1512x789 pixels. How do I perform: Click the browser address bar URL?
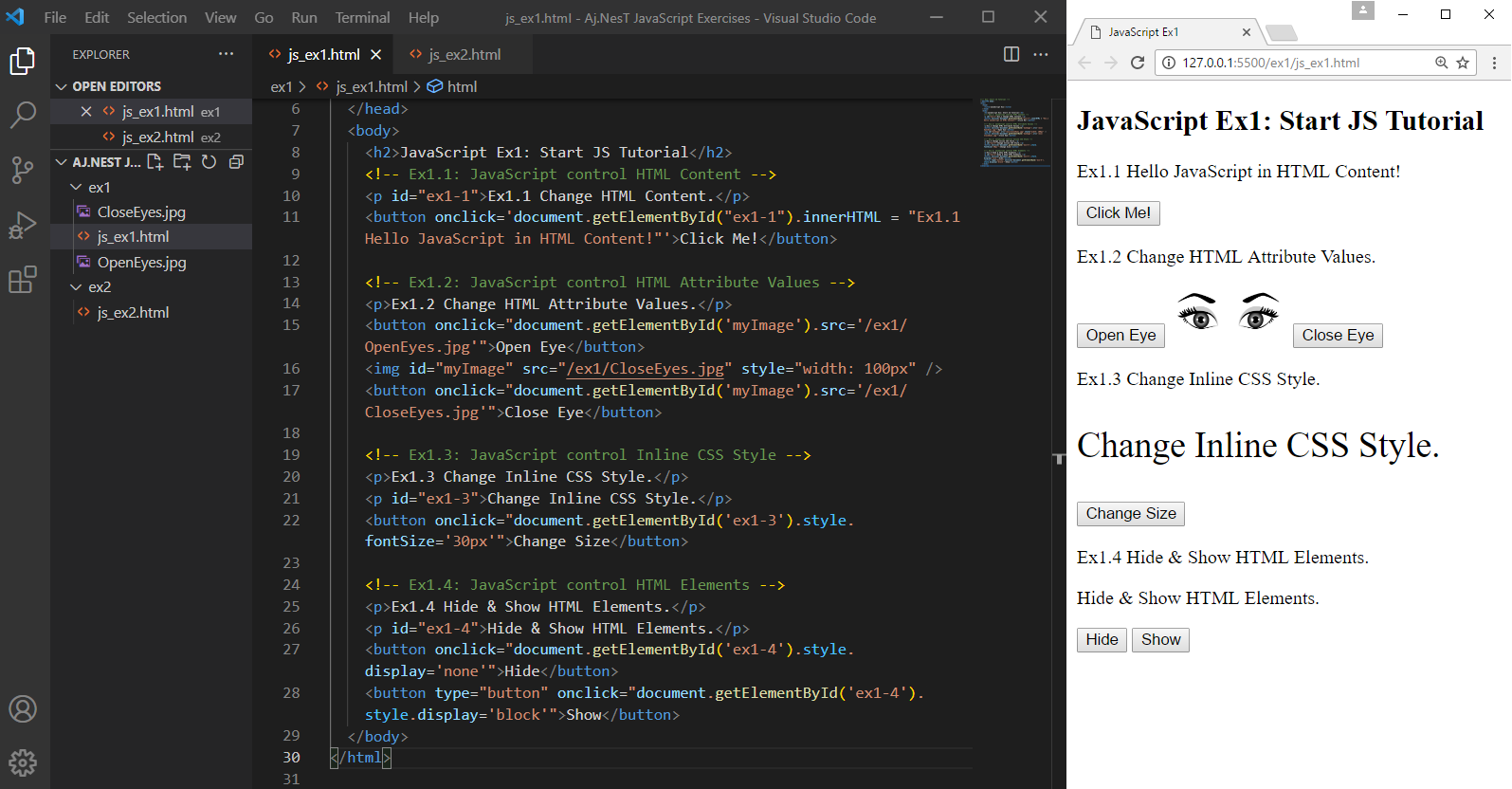pyautogui.click(x=1270, y=63)
